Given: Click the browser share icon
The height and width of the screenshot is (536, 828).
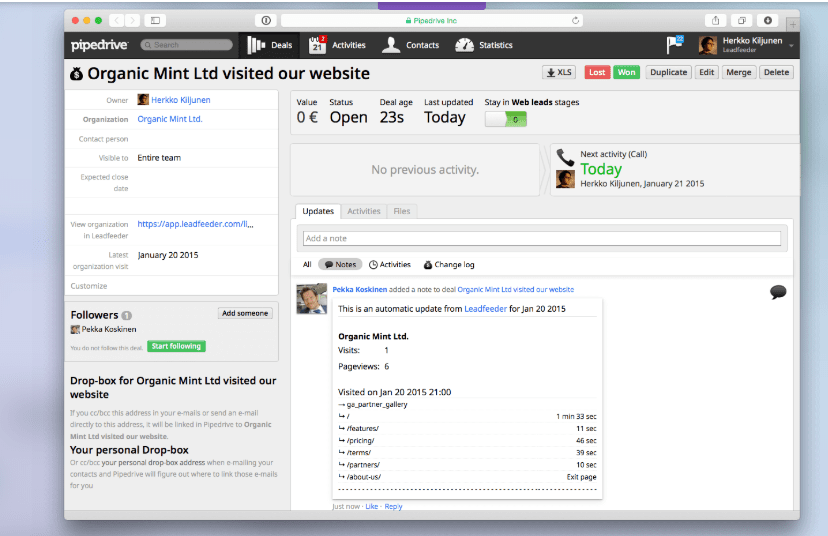Looking at the screenshot, I should tap(716, 21).
